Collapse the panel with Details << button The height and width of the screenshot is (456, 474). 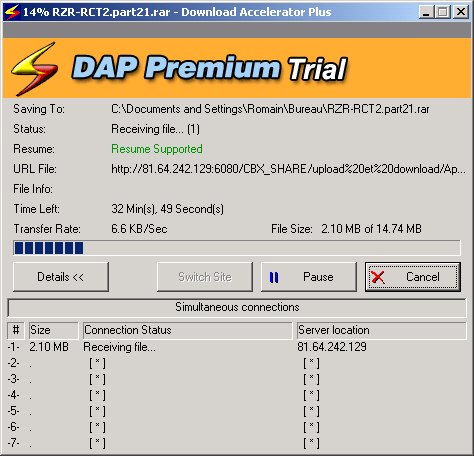(x=61, y=277)
